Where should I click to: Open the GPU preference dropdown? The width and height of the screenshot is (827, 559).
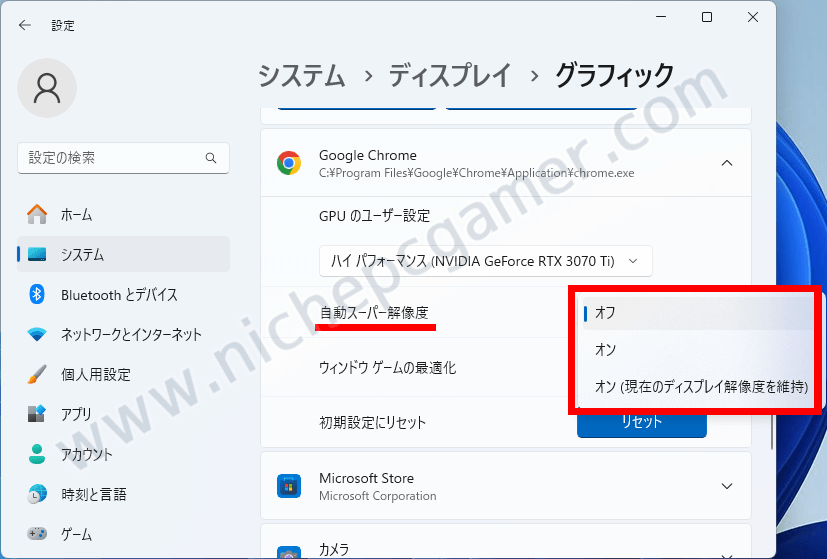(x=486, y=261)
